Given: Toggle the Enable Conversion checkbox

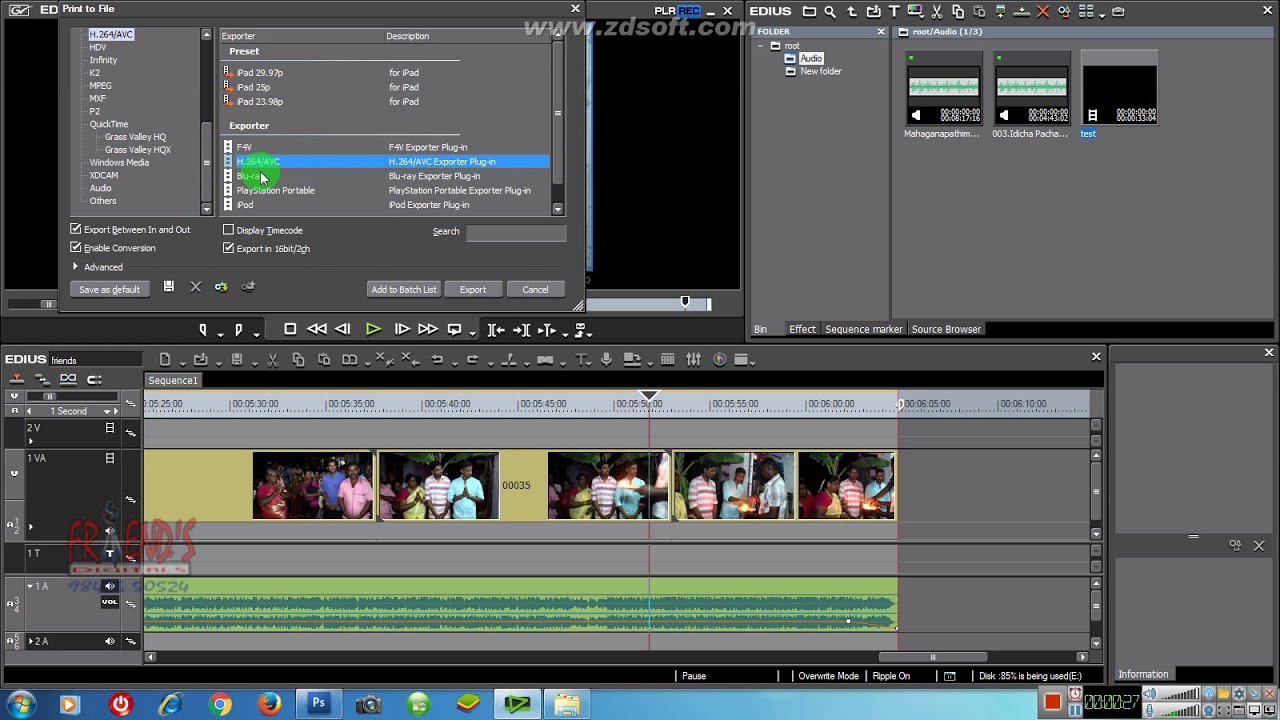Looking at the screenshot, I should (76, 247).
